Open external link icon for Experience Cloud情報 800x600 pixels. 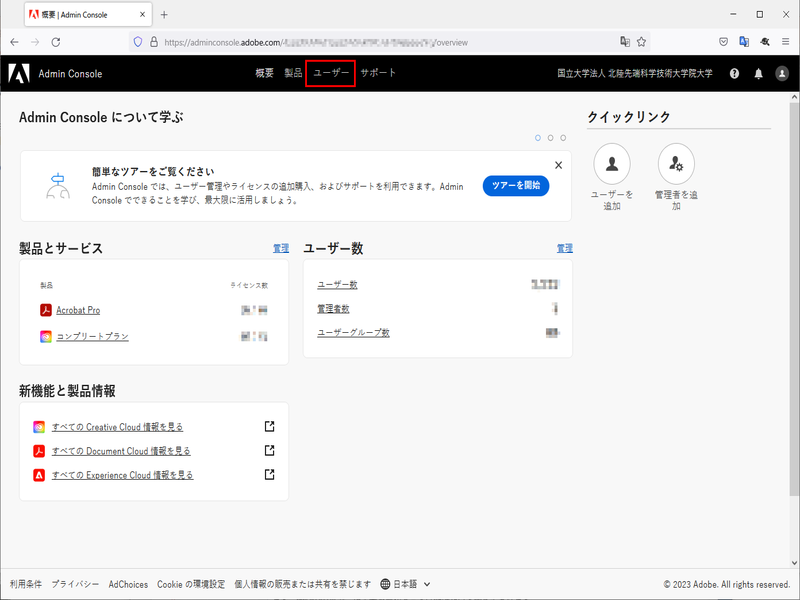(x=269, y=474)
